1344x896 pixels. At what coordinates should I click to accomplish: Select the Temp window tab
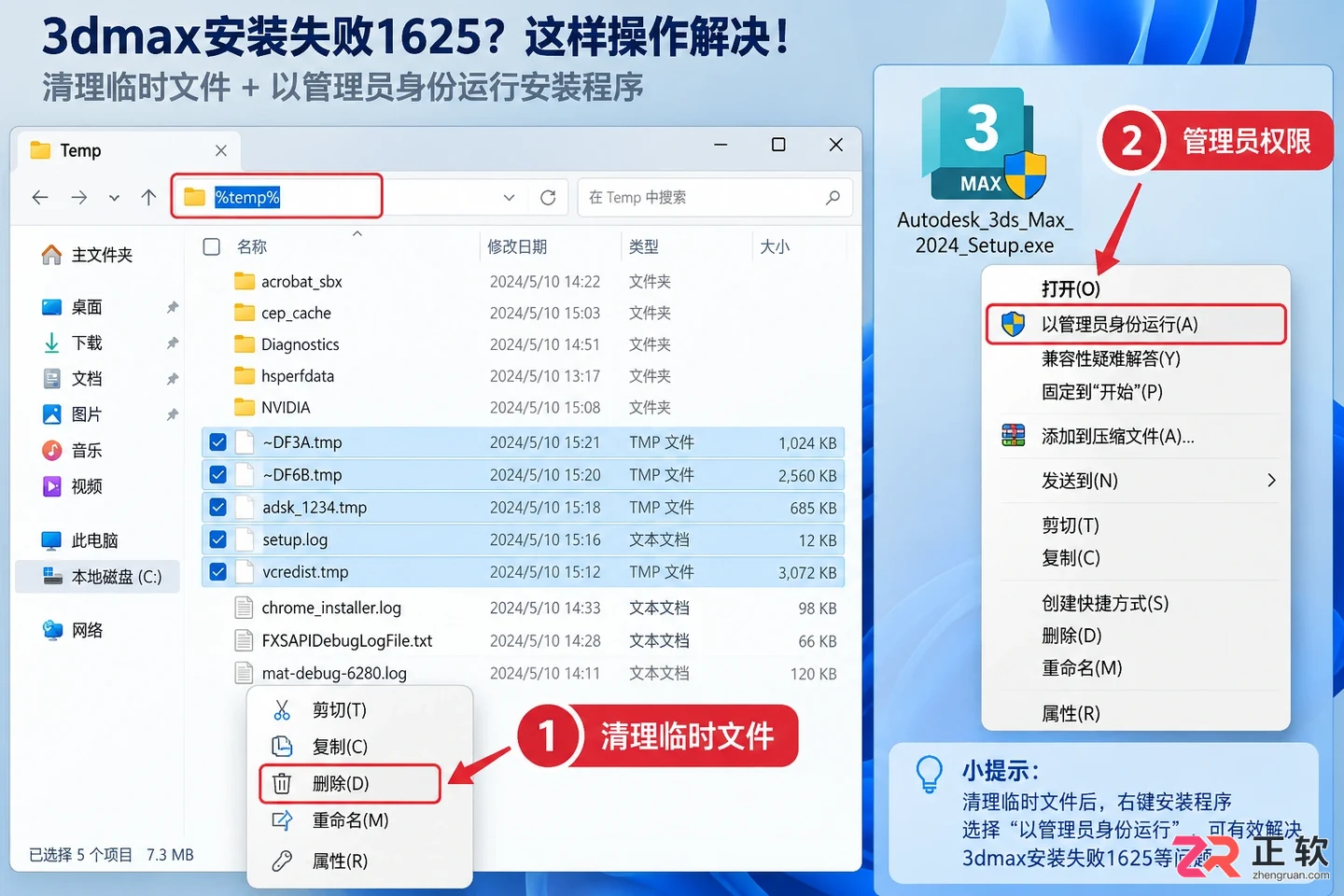pos(129,150)
